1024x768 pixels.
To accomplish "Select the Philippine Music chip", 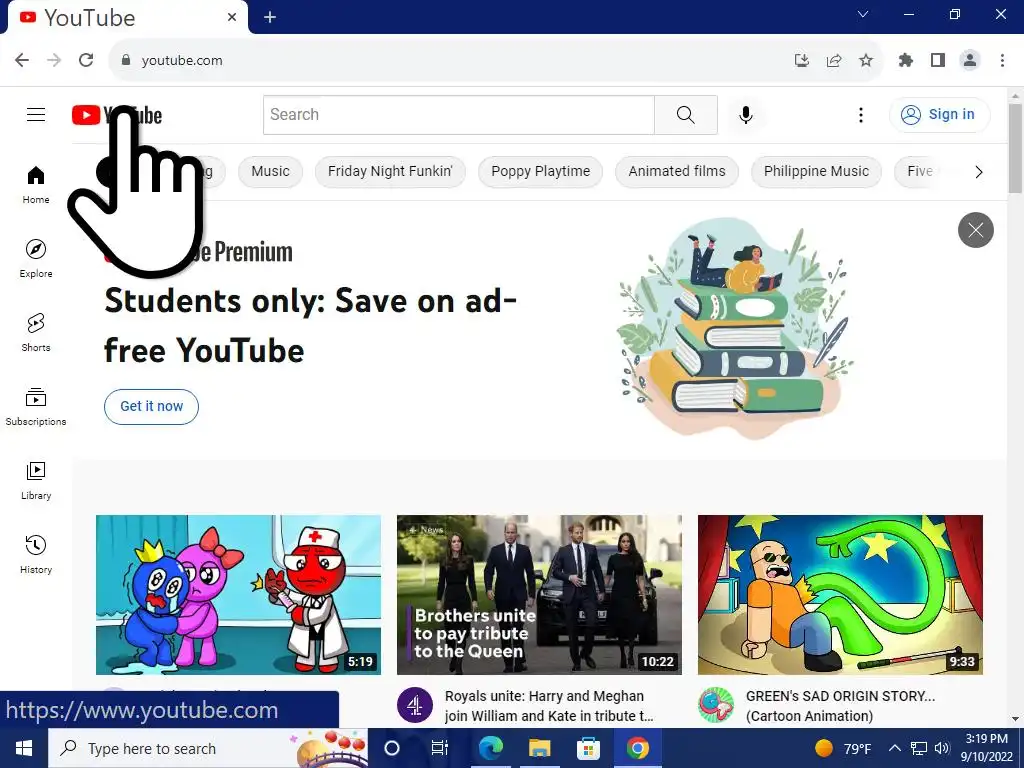I will (x=816, y=172).
